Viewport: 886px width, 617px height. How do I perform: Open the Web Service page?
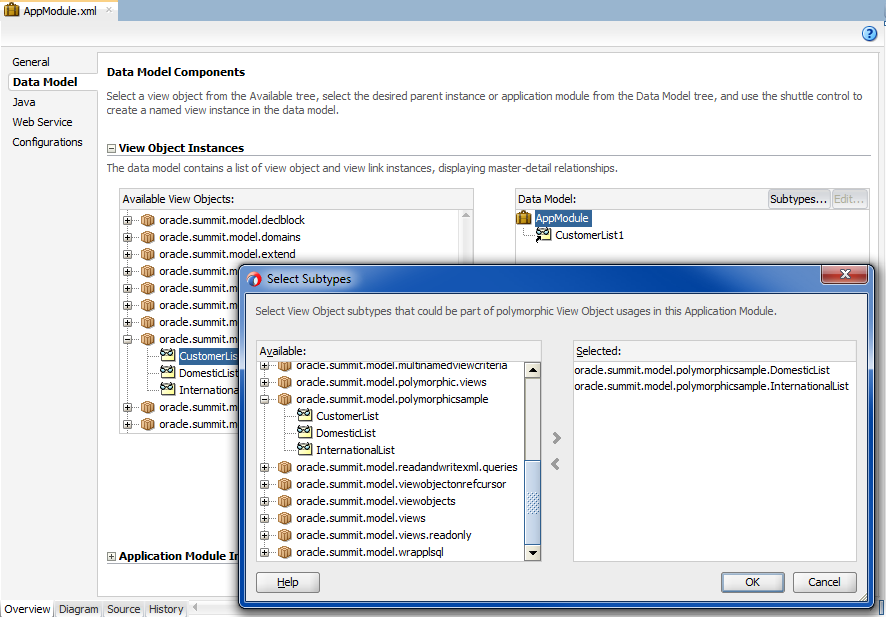(x=42, y=122)
